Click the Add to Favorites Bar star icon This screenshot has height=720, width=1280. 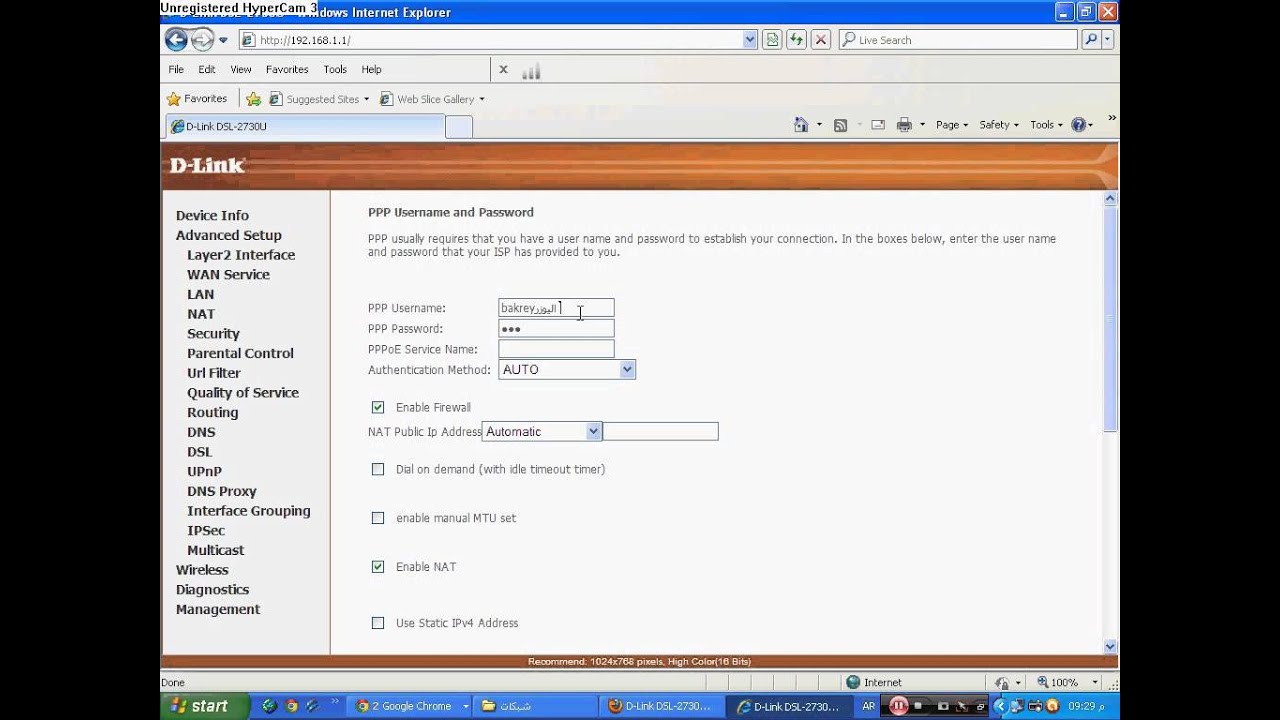[253, 99]
